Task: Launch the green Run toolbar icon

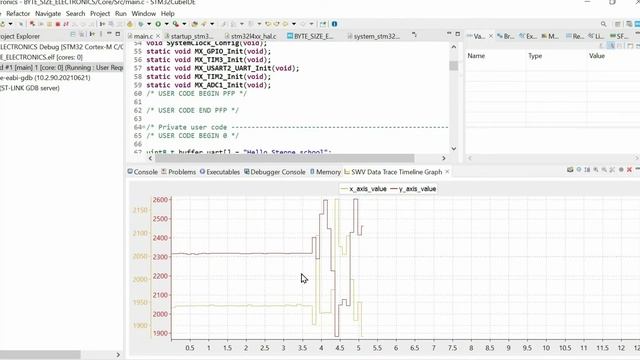Action: click(x=158, y=24)
